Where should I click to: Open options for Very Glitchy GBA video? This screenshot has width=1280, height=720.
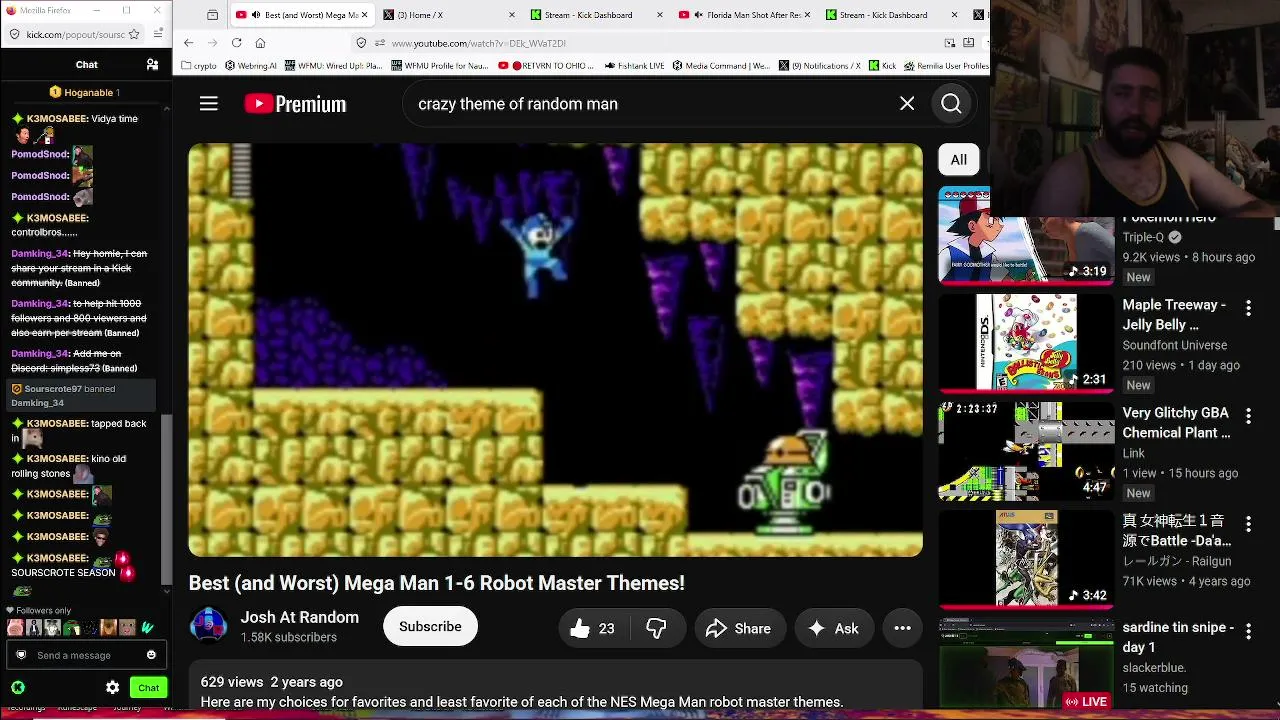1248,416
